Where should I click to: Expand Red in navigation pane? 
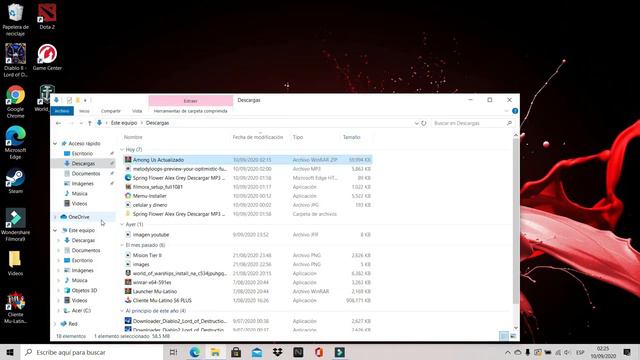(x=55, y=324)
